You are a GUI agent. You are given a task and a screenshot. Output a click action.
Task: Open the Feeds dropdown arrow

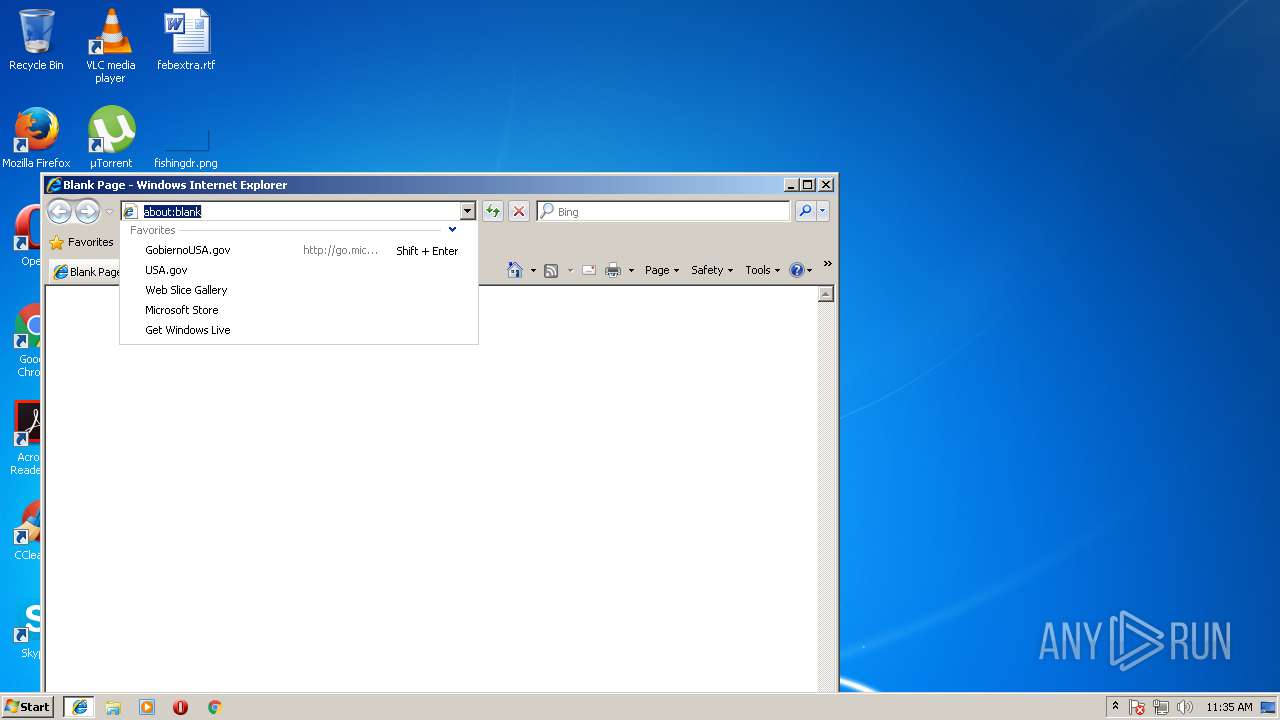(x=570, y=270)
